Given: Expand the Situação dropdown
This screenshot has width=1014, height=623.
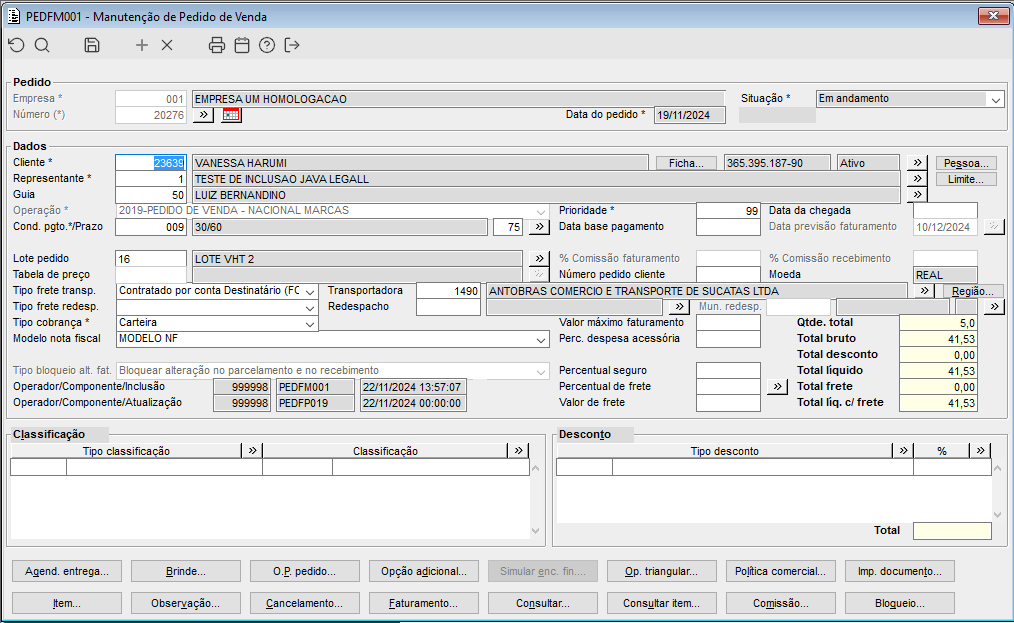Looking at the screenshot, I should pos(995,99).
